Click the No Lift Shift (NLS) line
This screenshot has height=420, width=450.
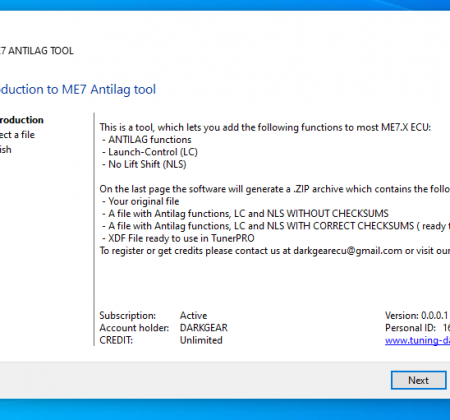point(144,164)
